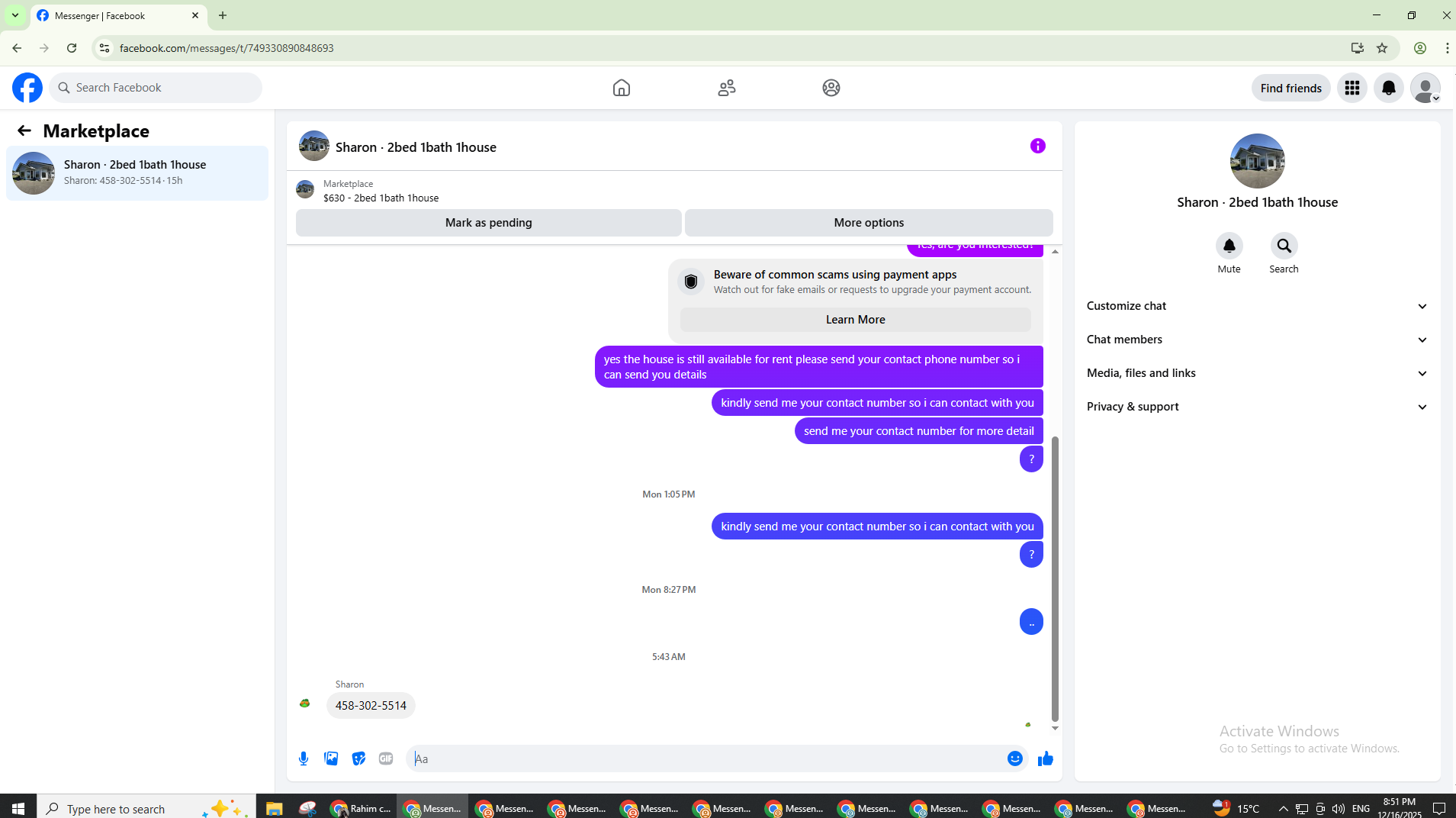Open the Facebook menu grid icon
This screenshot has height=818, width=1456.
coord(1352,88)
